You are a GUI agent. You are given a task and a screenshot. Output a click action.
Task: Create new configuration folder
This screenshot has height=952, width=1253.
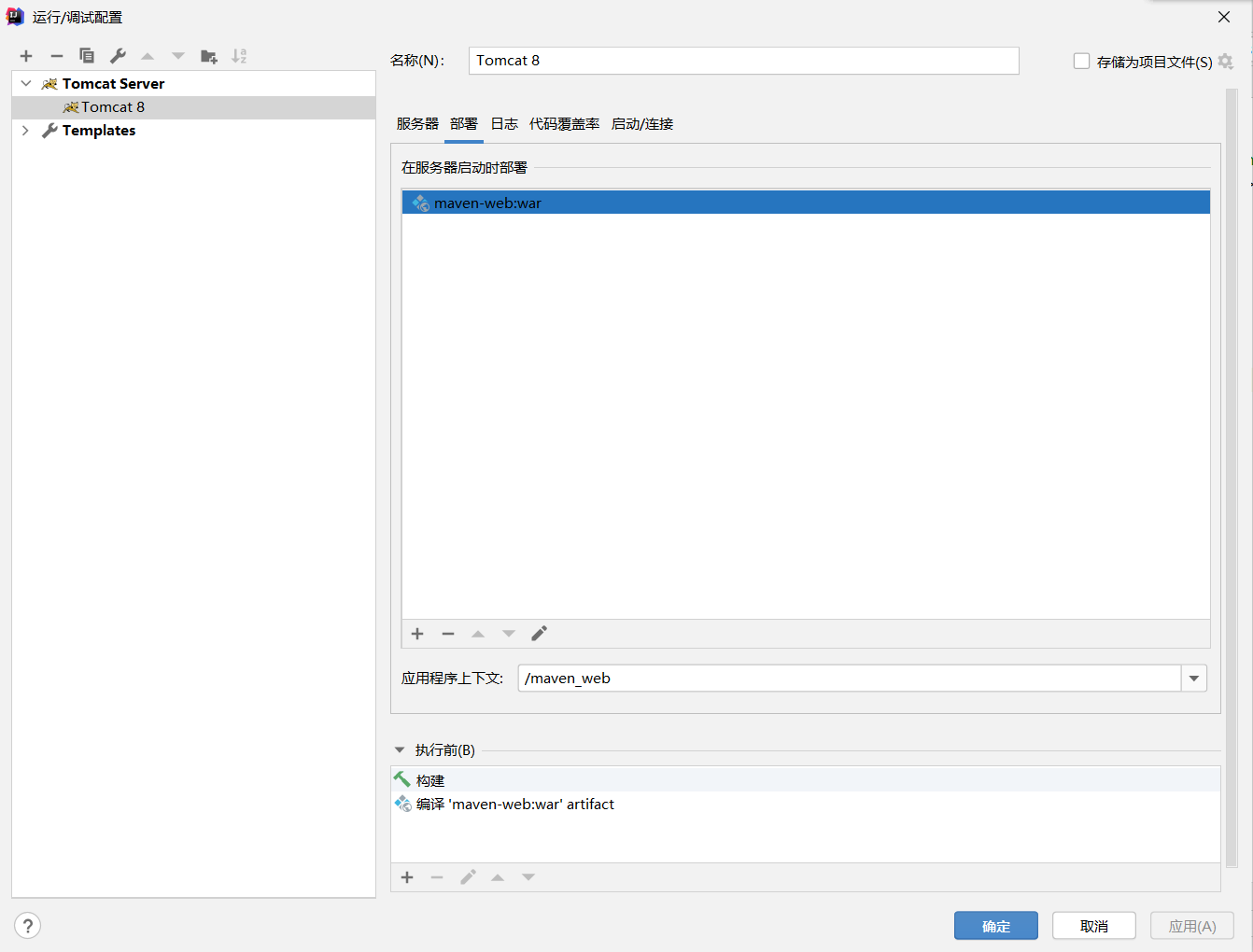coord(209,56)
